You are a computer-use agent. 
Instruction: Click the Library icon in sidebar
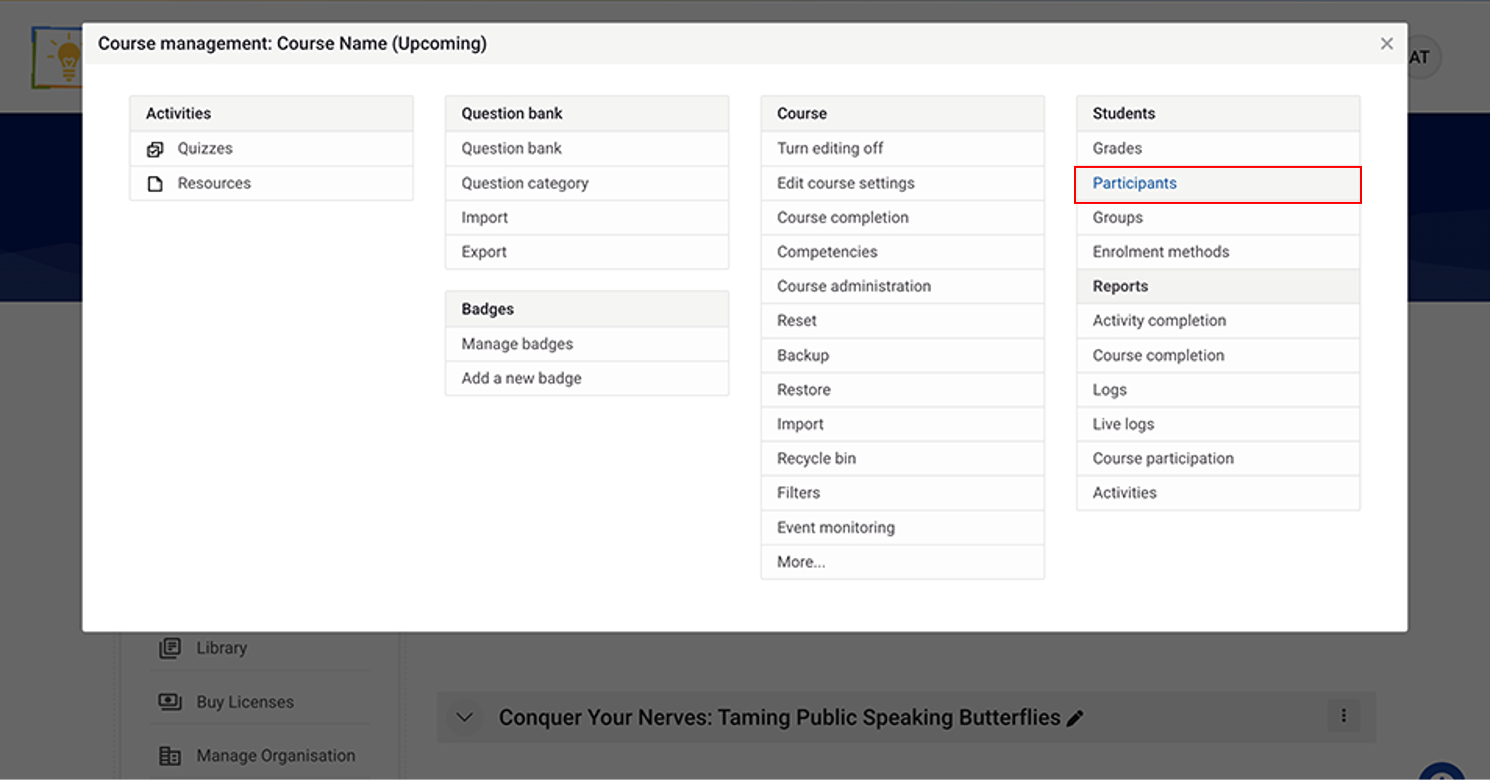(x=170, y=648)
